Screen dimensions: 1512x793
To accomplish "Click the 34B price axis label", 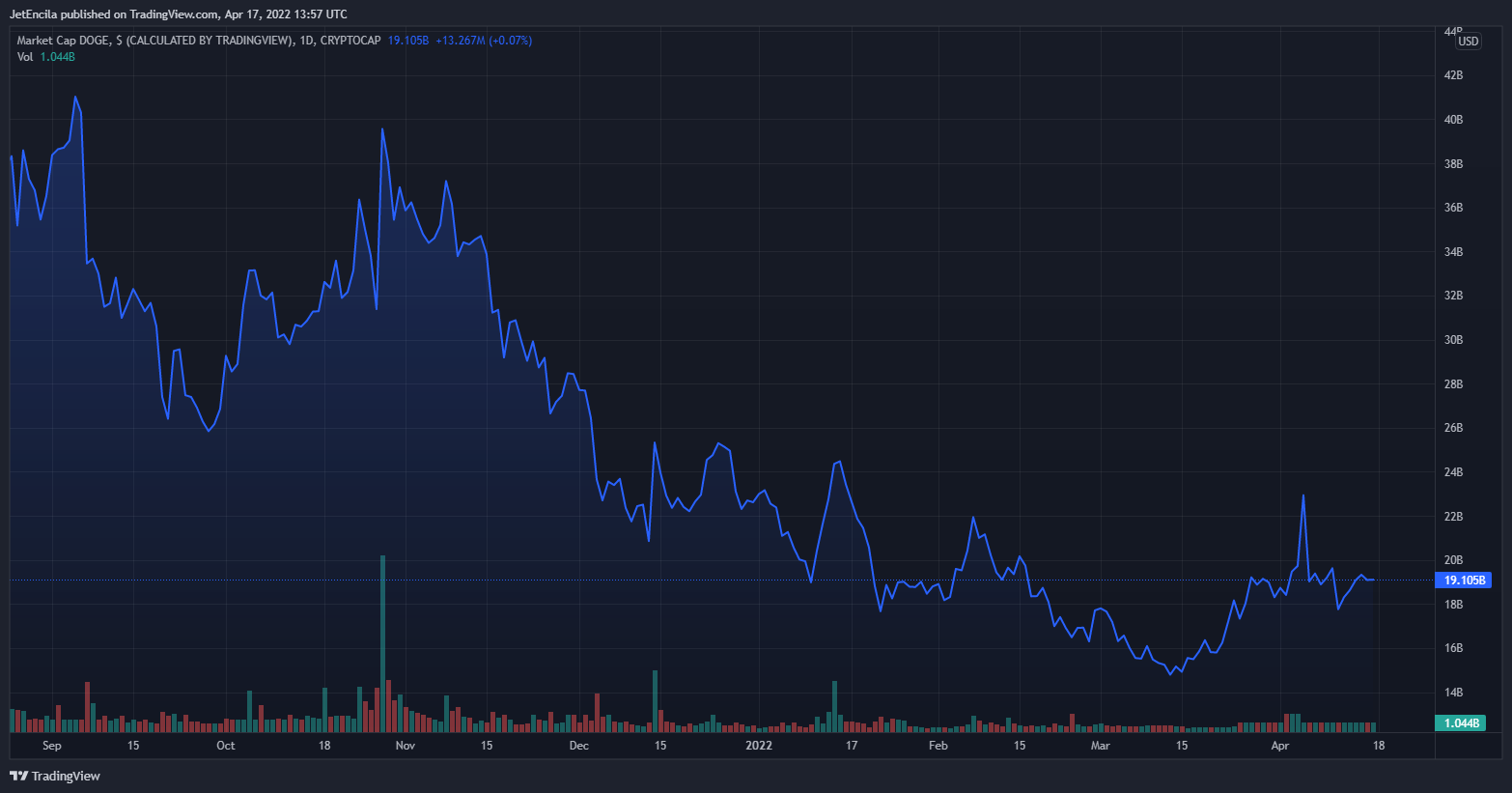I will tap(1453, 252).
